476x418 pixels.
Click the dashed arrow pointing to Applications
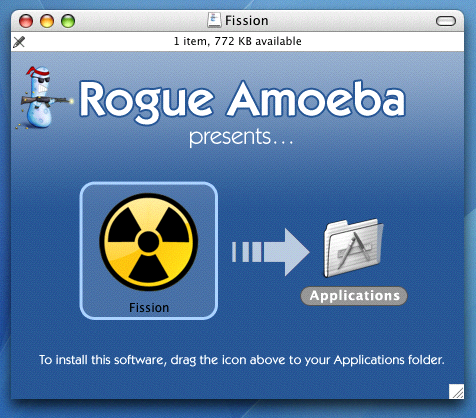(270, 252)
